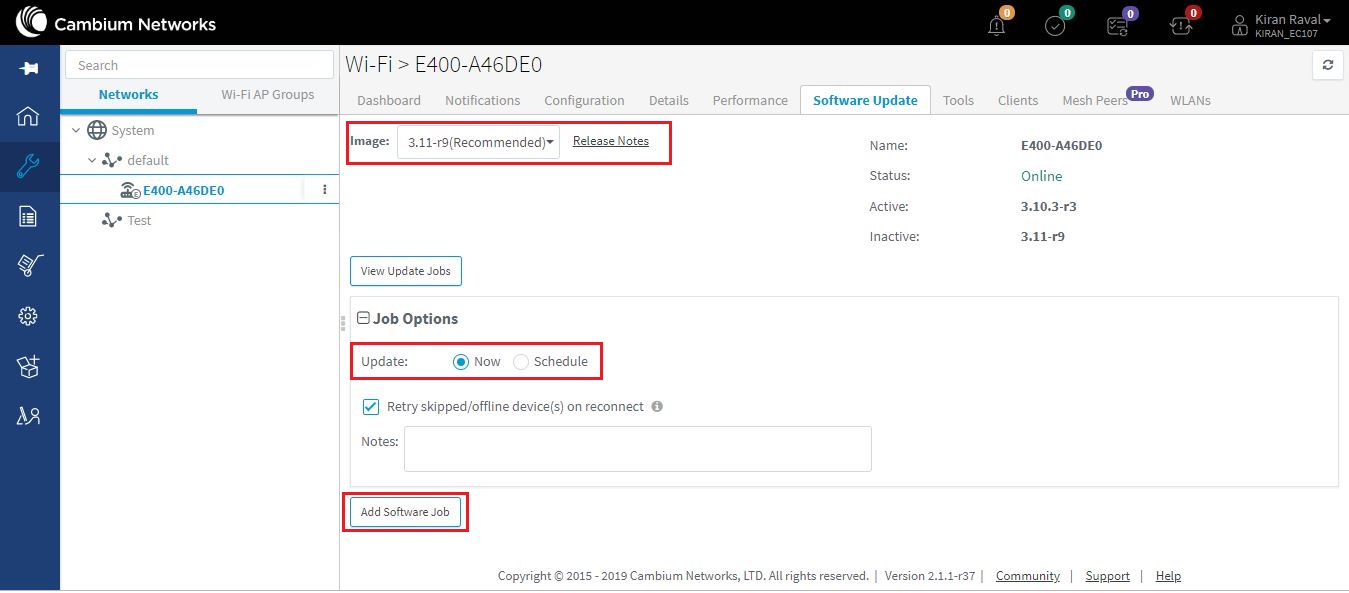Select the Software Update tab
The width and height of the screenshot is (1349, 593).
[865, 100]
